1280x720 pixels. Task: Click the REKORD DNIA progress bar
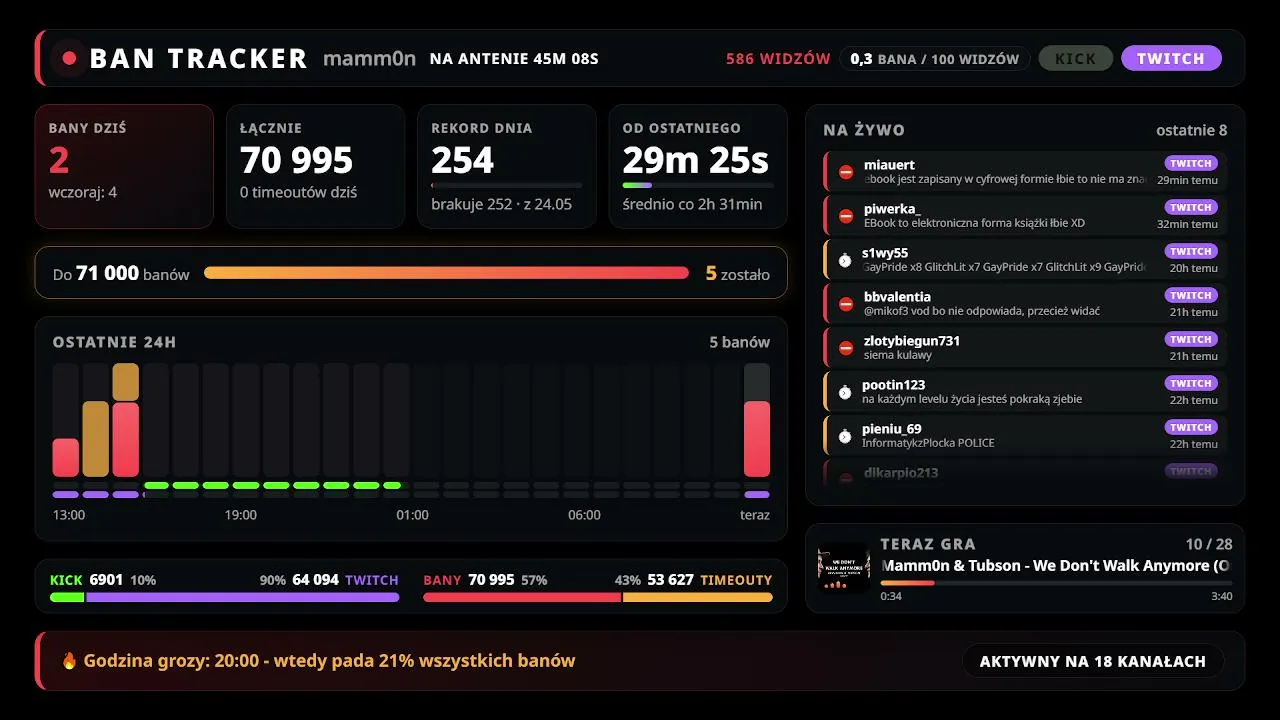click(506, 185)
